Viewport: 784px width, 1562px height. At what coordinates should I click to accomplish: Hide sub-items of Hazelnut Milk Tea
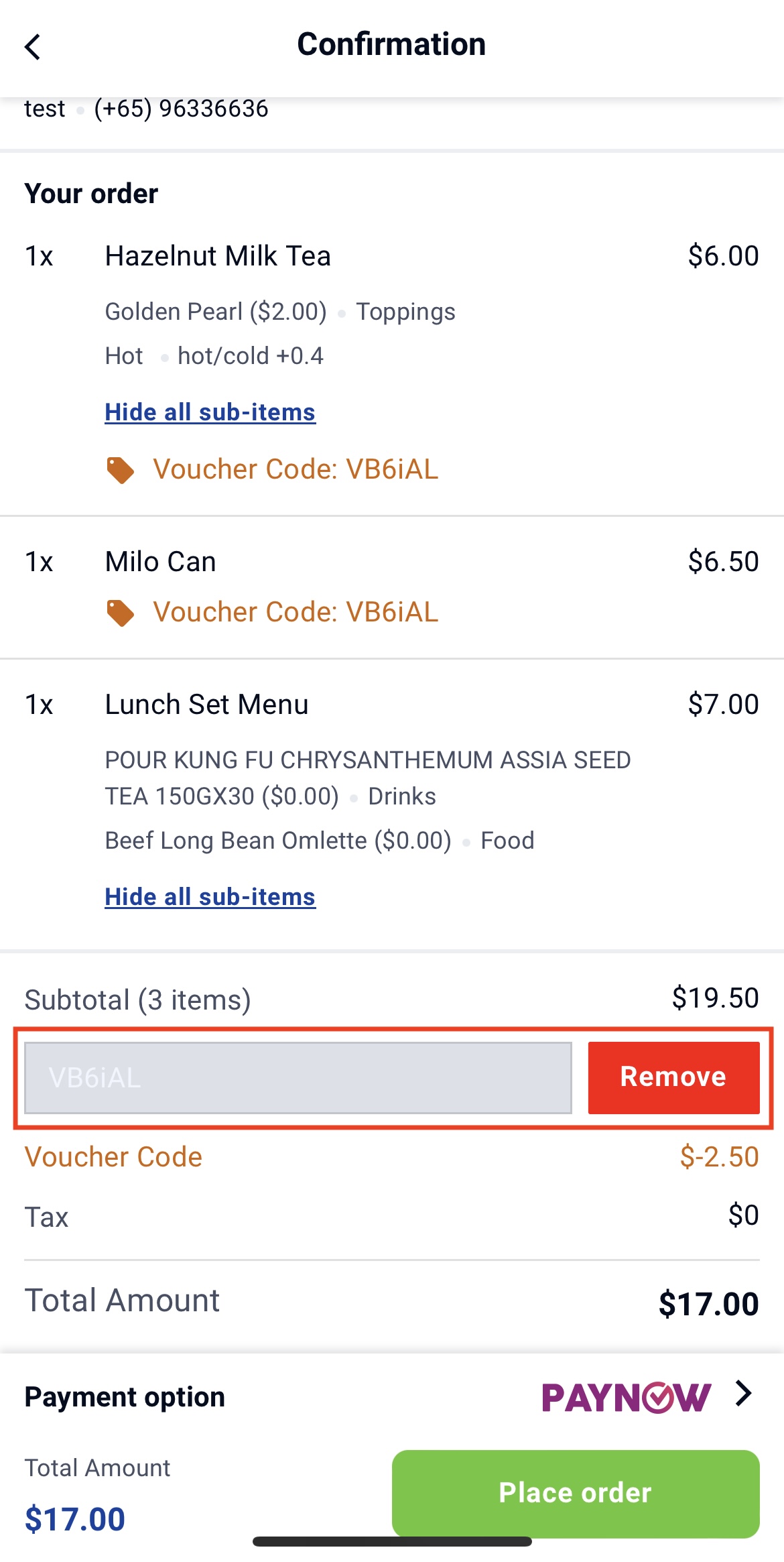pos(210,412)
